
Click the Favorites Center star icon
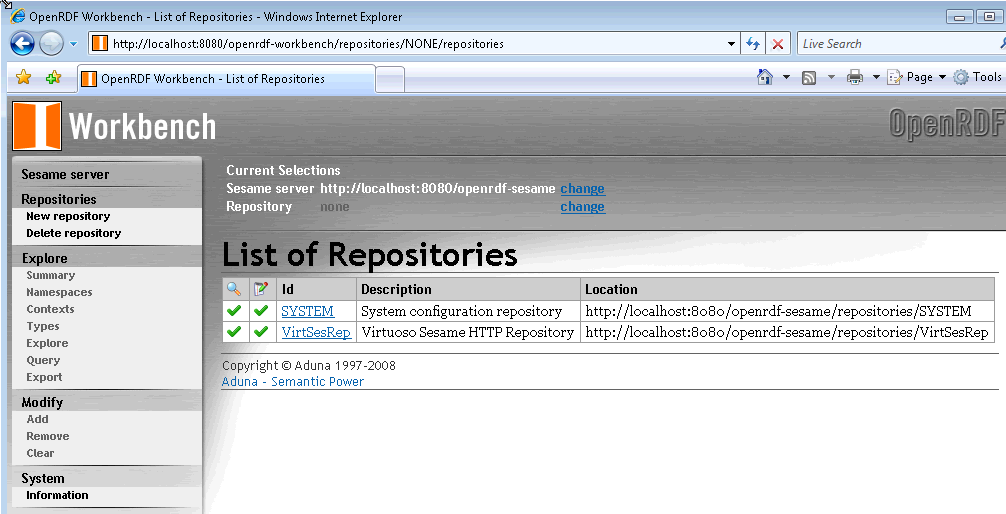click(24, 78)
